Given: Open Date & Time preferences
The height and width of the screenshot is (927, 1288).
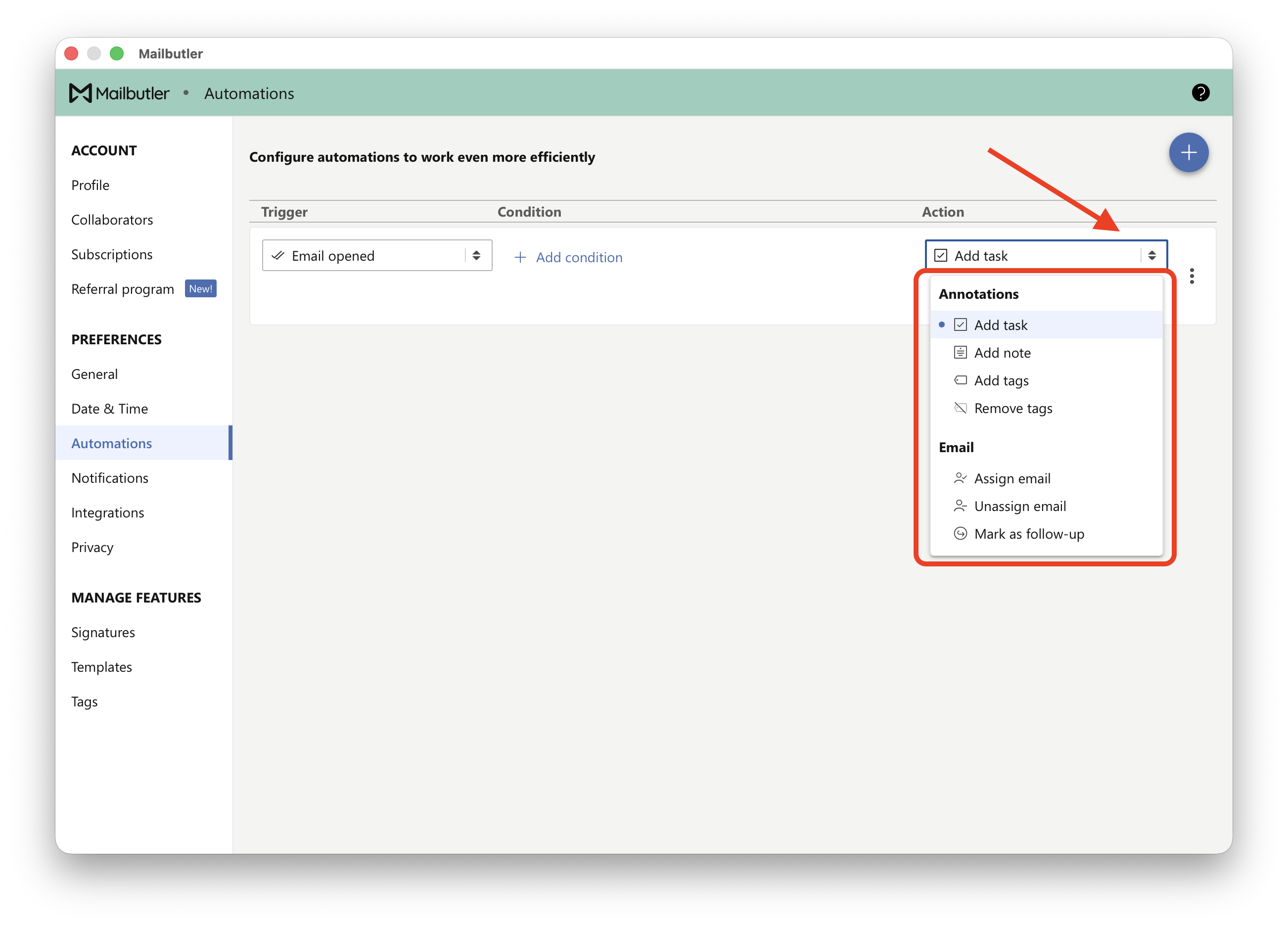Looking at the screenshot, I should (110, 409).
